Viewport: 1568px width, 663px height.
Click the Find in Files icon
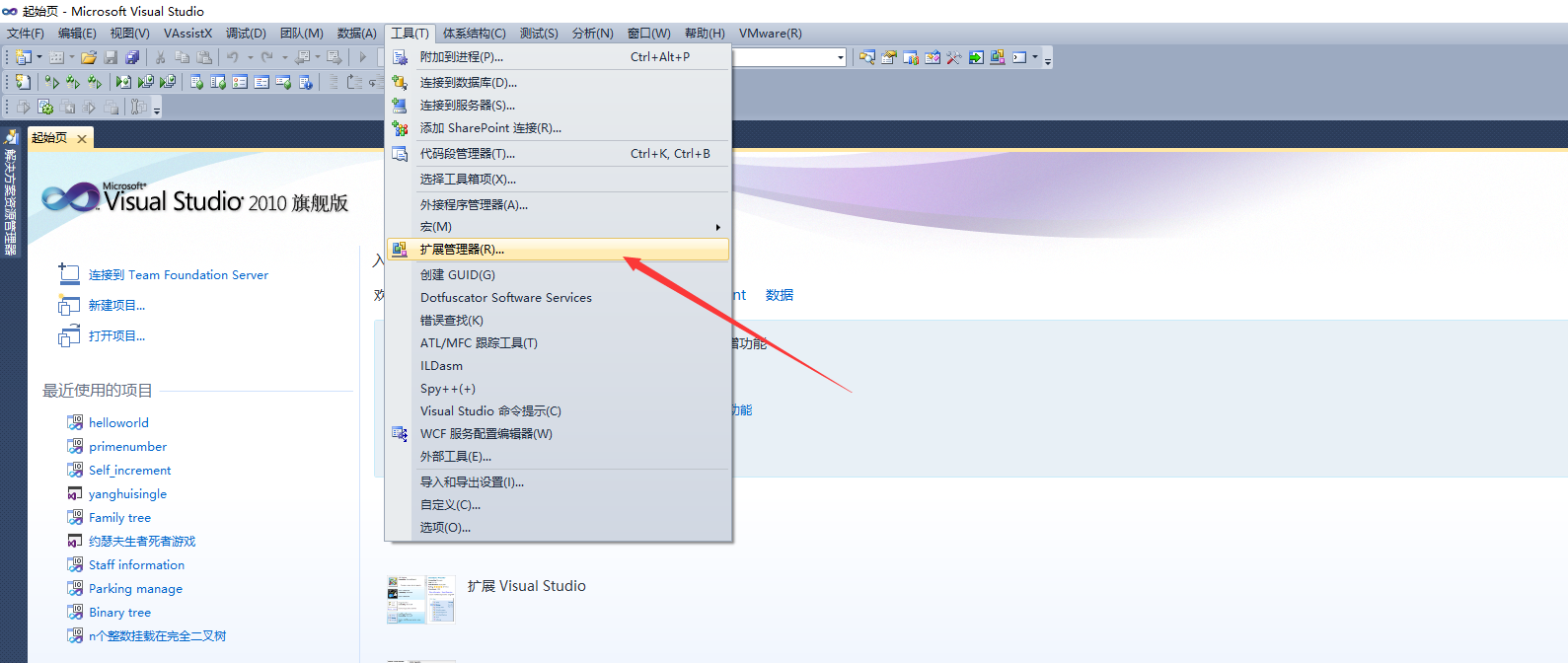tap(867, 57)
